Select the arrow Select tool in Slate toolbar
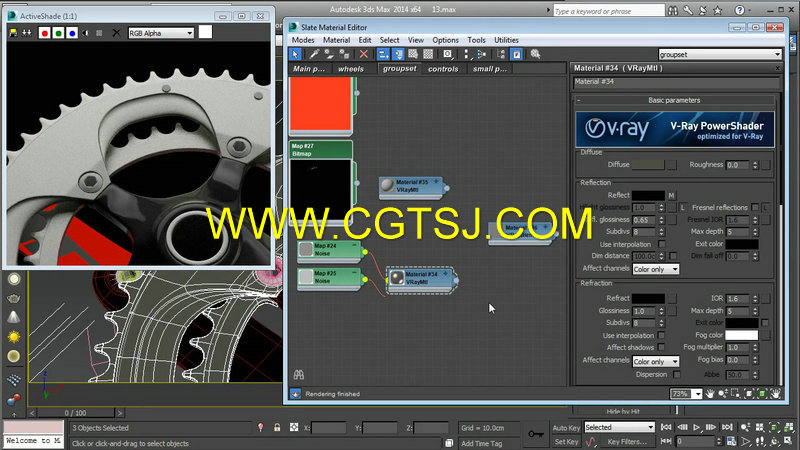 295,54
